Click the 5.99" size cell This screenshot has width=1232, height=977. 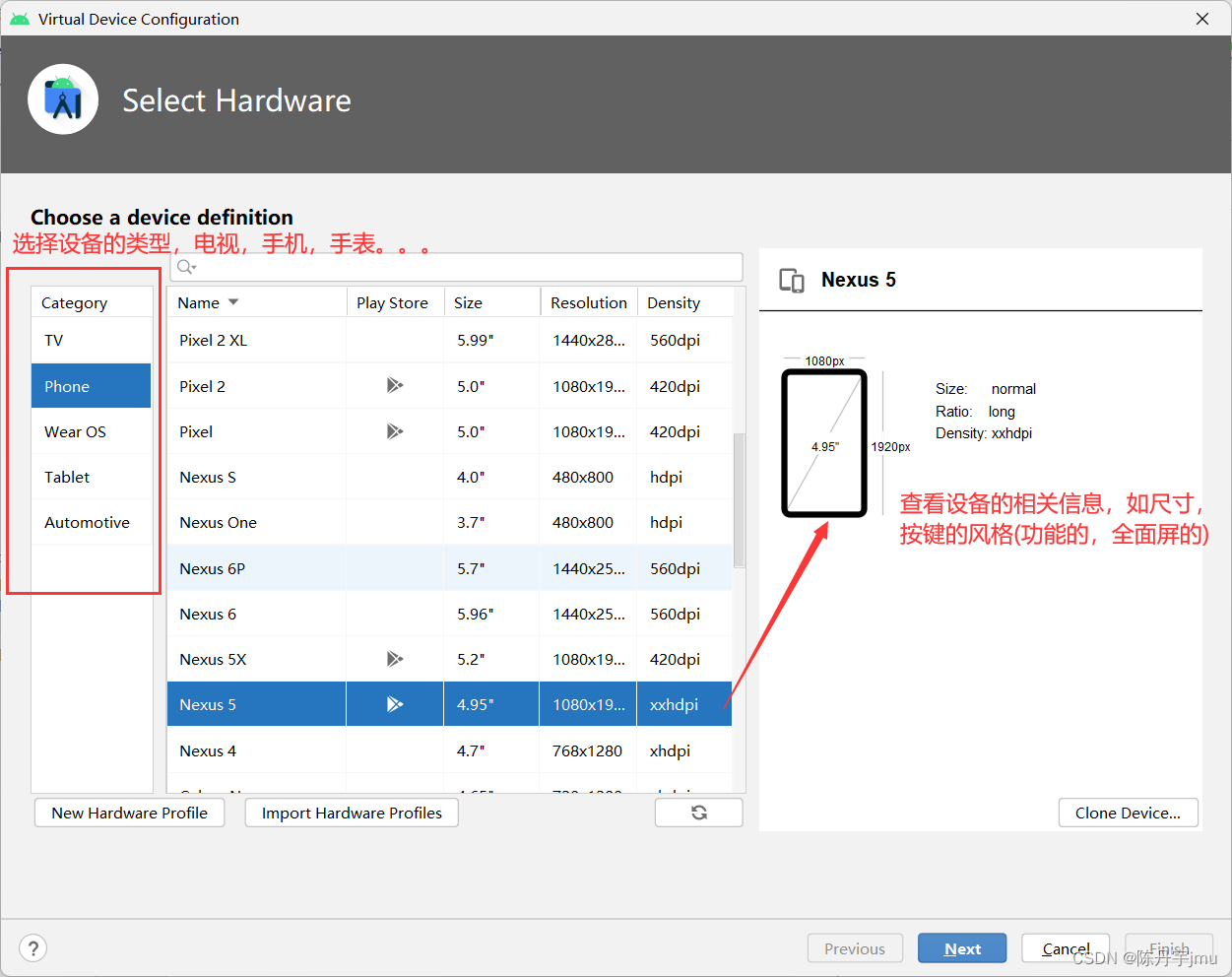(x=491, y=341)
